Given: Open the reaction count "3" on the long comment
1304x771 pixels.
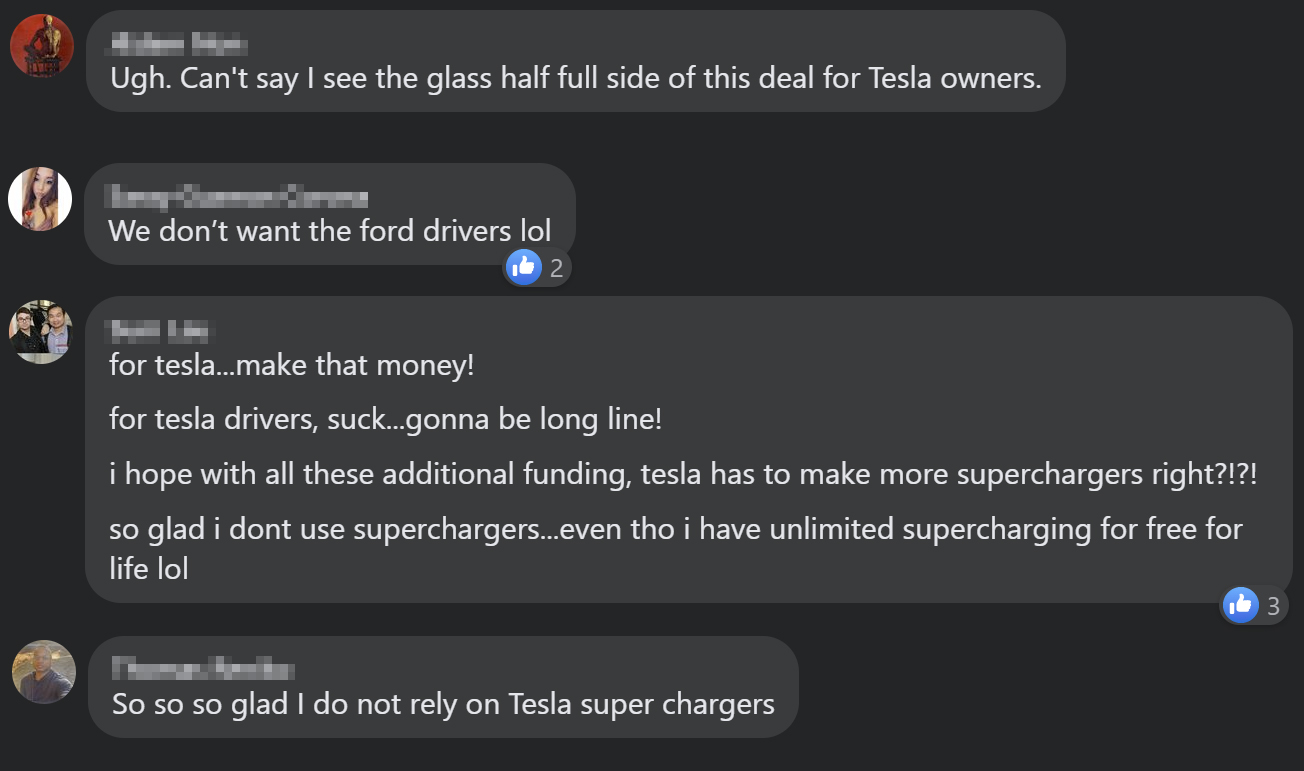Looking at the screenshot, I should (x=1273, y=605).
